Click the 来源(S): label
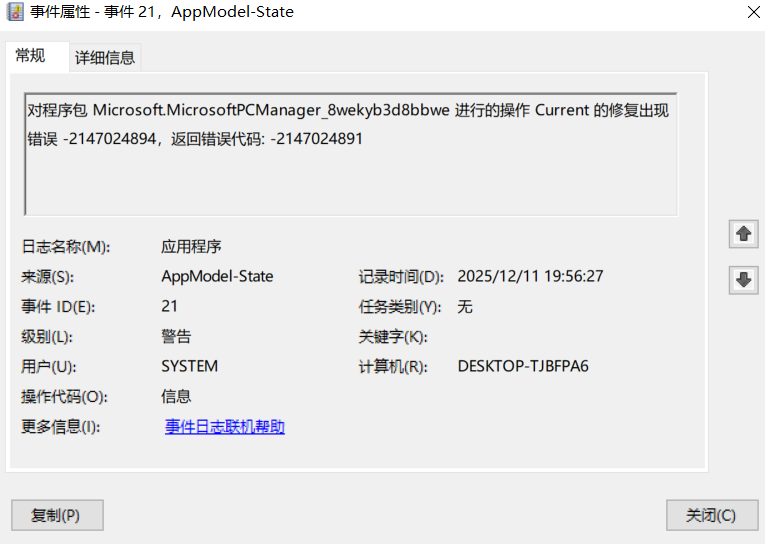Screen dimensions: 765x544 (47, 277)
